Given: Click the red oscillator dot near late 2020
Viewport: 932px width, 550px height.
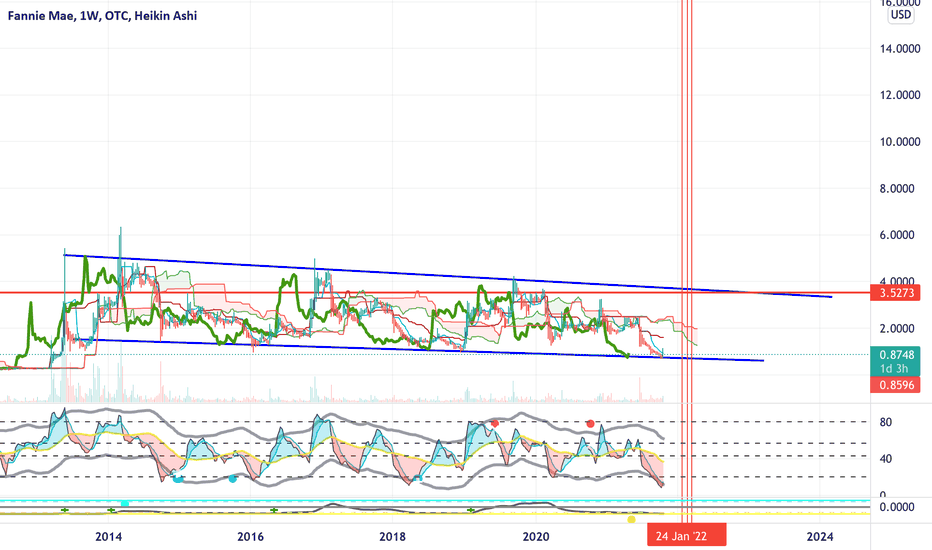Looking at the screenshot, I should [x=590, y=423].
